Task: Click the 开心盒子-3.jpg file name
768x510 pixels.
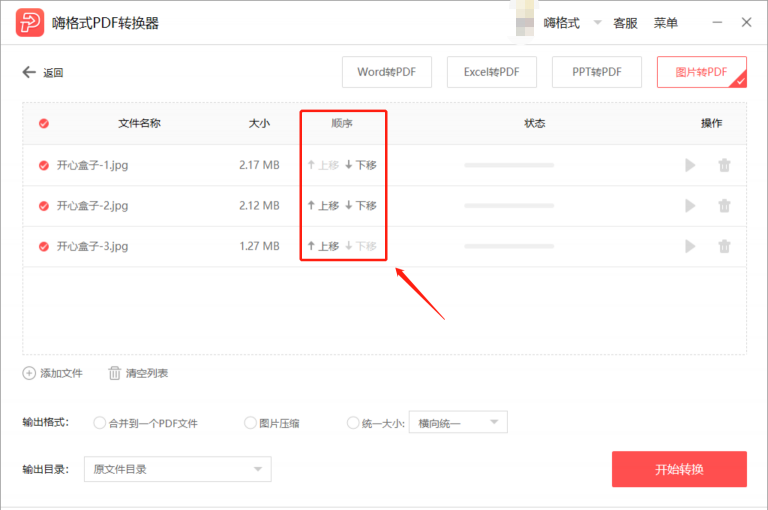Action: (93, 246)
